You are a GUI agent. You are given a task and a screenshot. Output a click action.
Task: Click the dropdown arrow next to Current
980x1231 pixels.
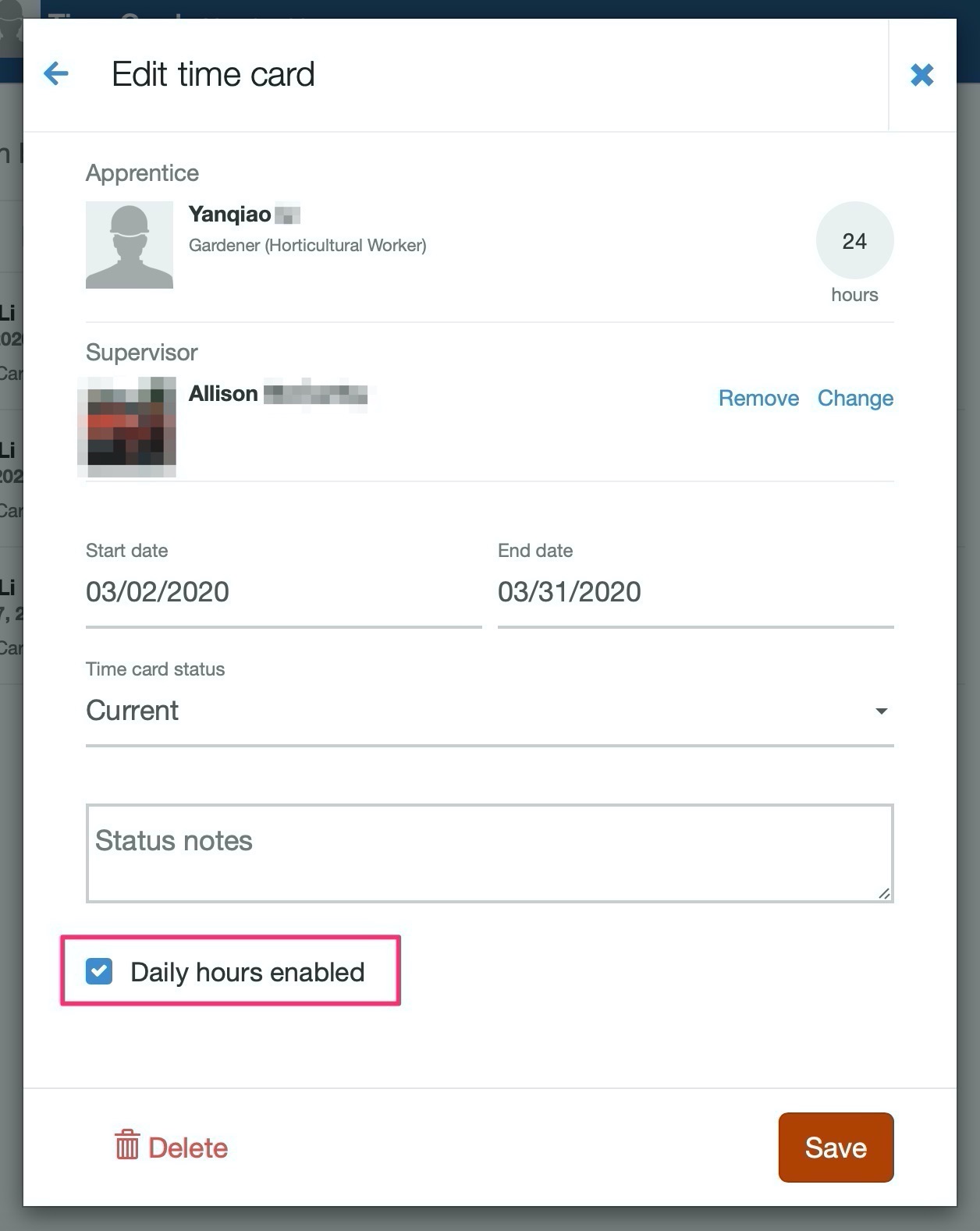click(x=881, y=711)
